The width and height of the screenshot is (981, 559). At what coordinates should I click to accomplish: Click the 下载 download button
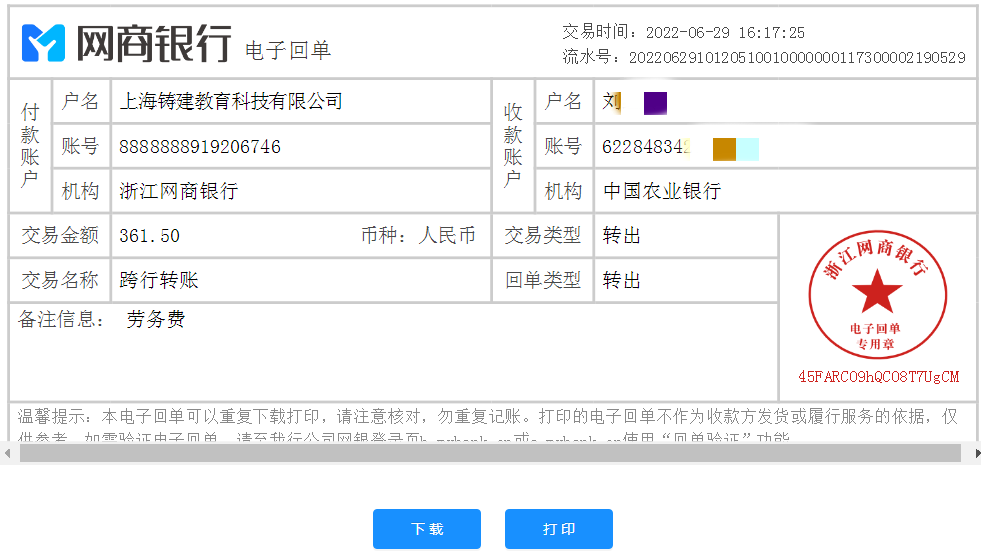point(427,529)
